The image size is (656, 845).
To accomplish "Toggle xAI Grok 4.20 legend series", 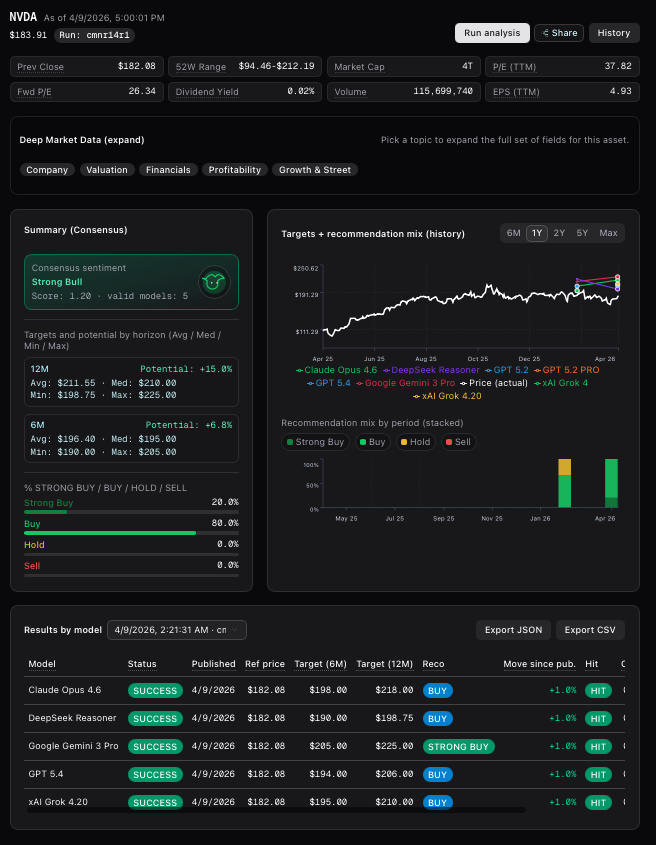I will pos(447,396).
